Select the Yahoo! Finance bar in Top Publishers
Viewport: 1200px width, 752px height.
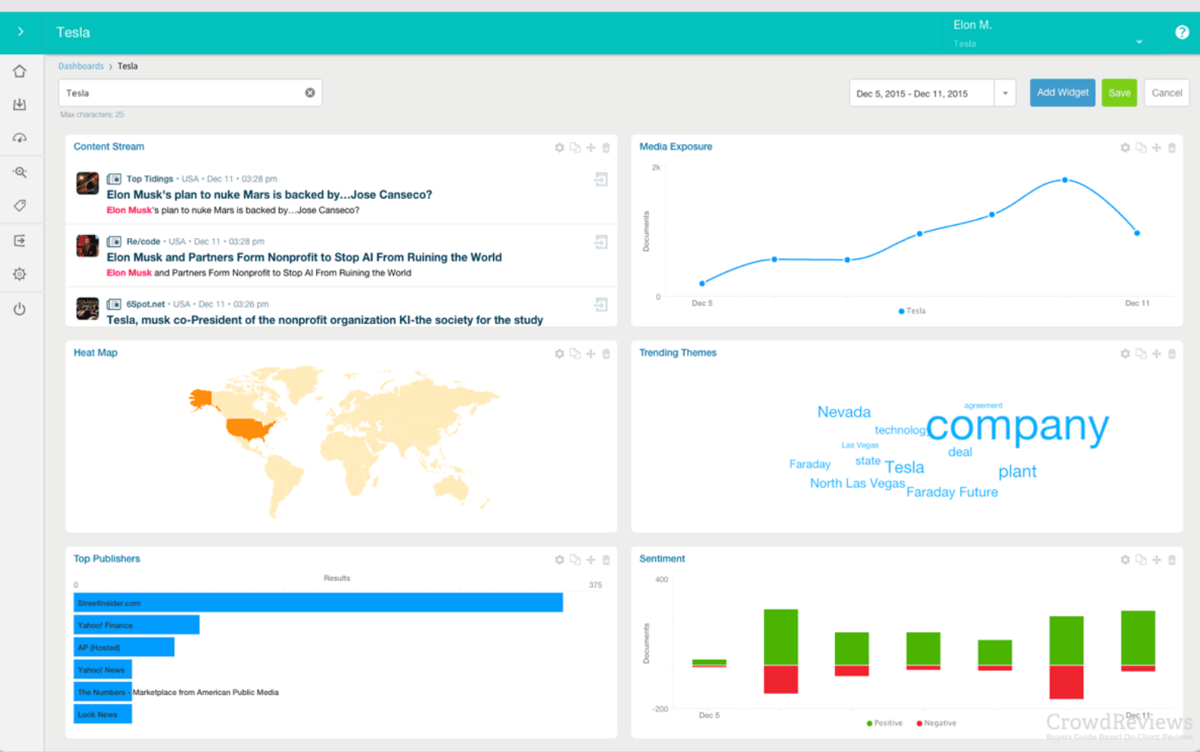[x=136, y=625]
